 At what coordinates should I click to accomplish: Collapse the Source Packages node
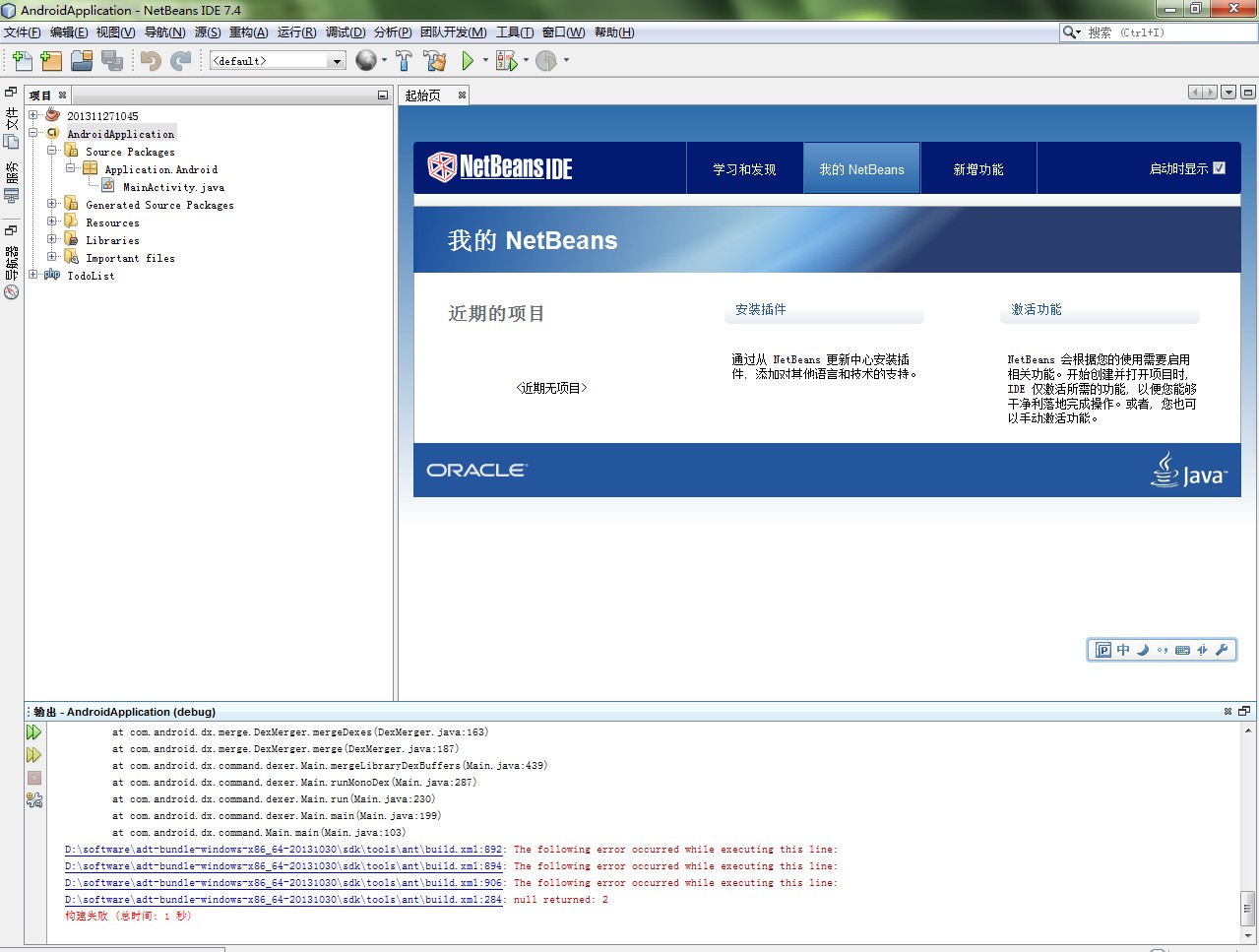[x=52, y=151]
